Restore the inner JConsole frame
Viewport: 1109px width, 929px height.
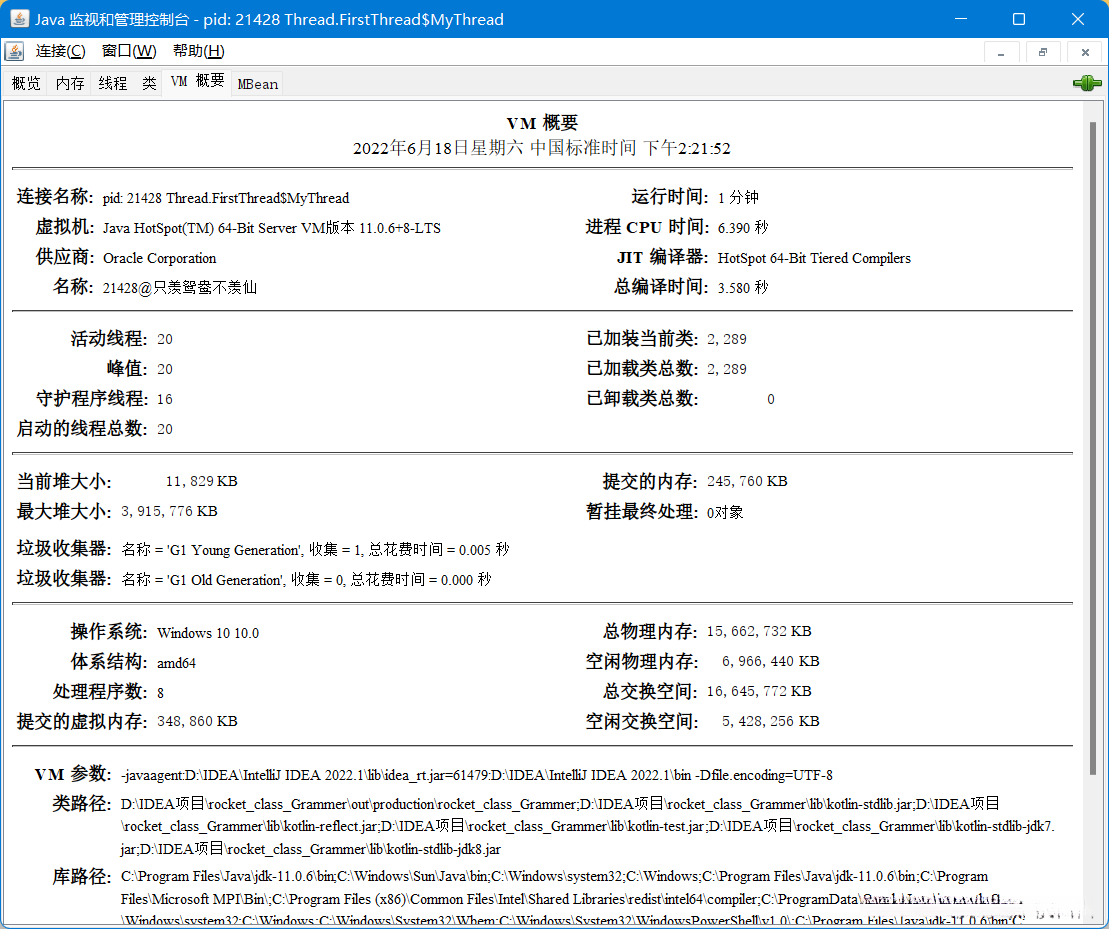coord(1043,52)
